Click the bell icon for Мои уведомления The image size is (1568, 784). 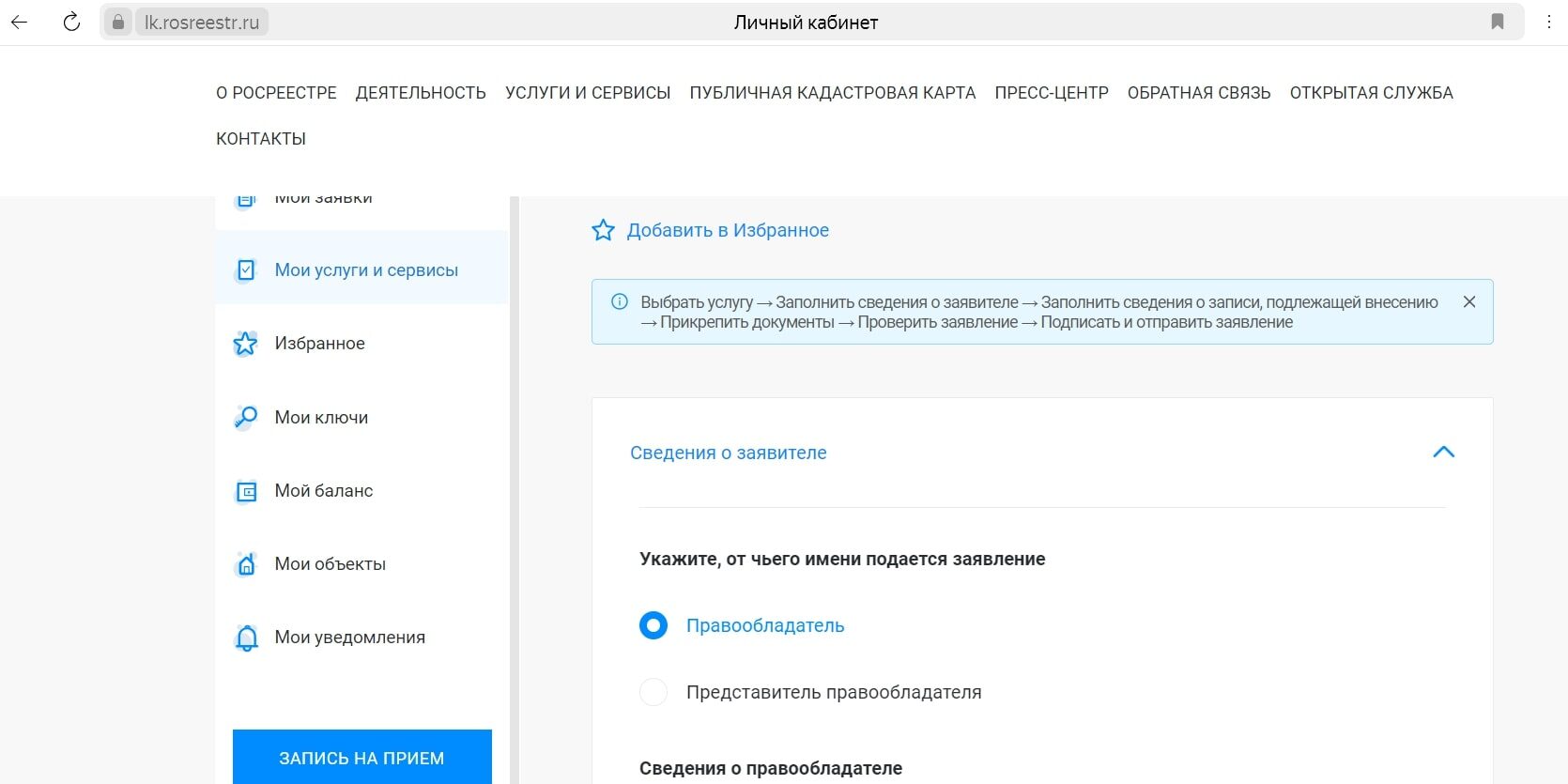coord(246,638)
